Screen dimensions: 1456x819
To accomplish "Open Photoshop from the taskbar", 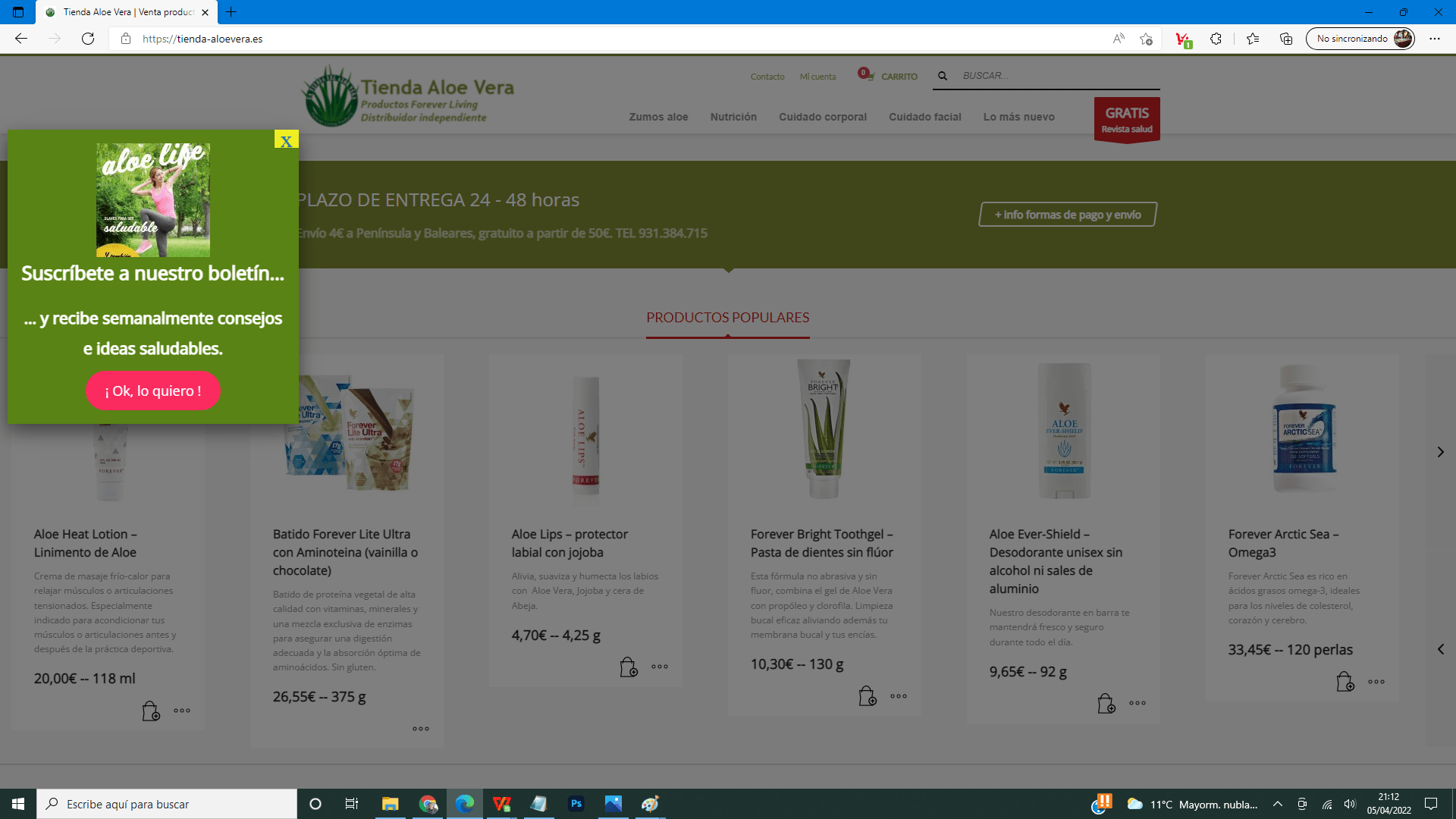I will pyautogui.click(x=576, y=804).
